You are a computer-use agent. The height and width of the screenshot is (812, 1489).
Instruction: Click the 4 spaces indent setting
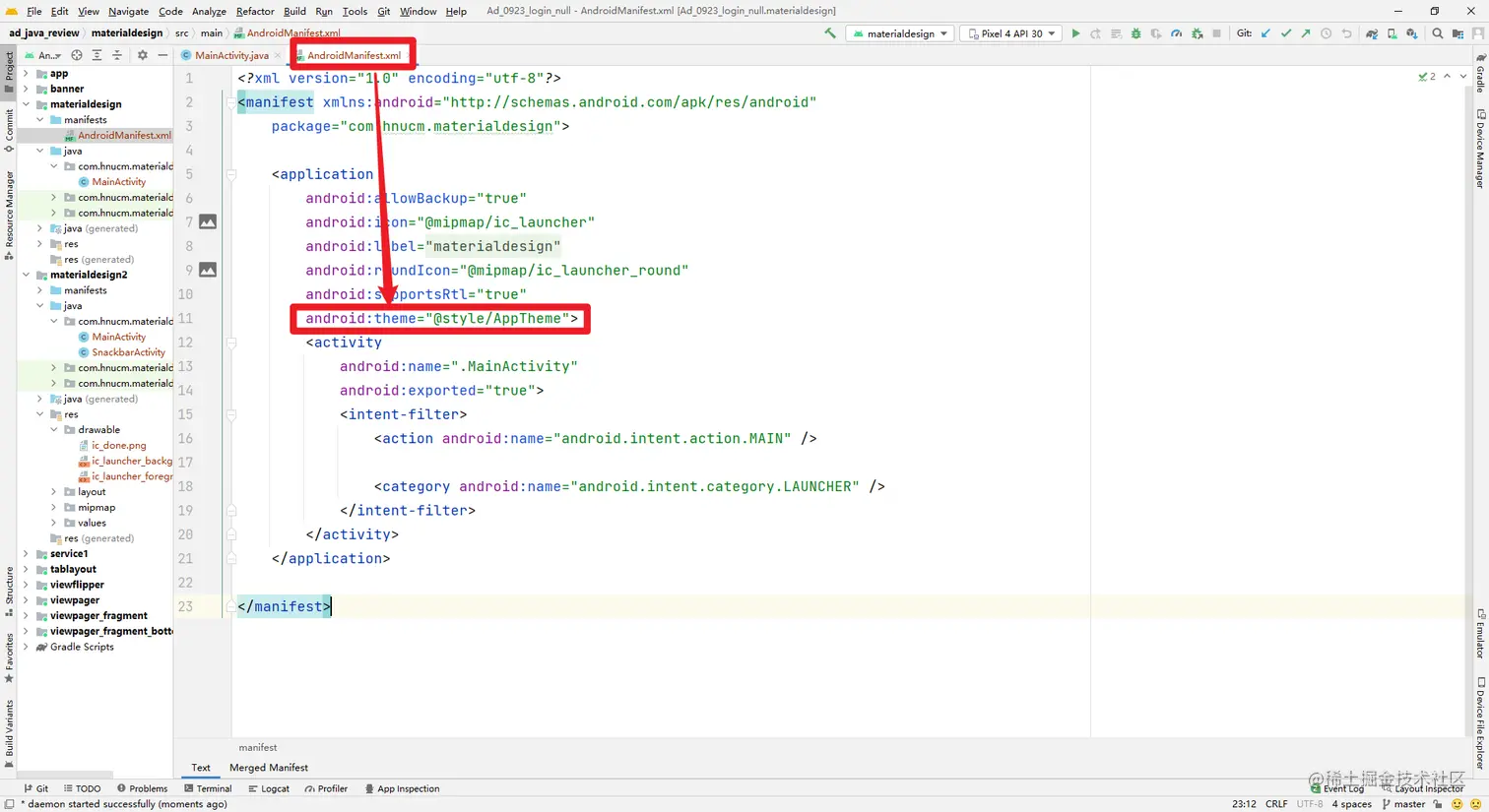1351,804
